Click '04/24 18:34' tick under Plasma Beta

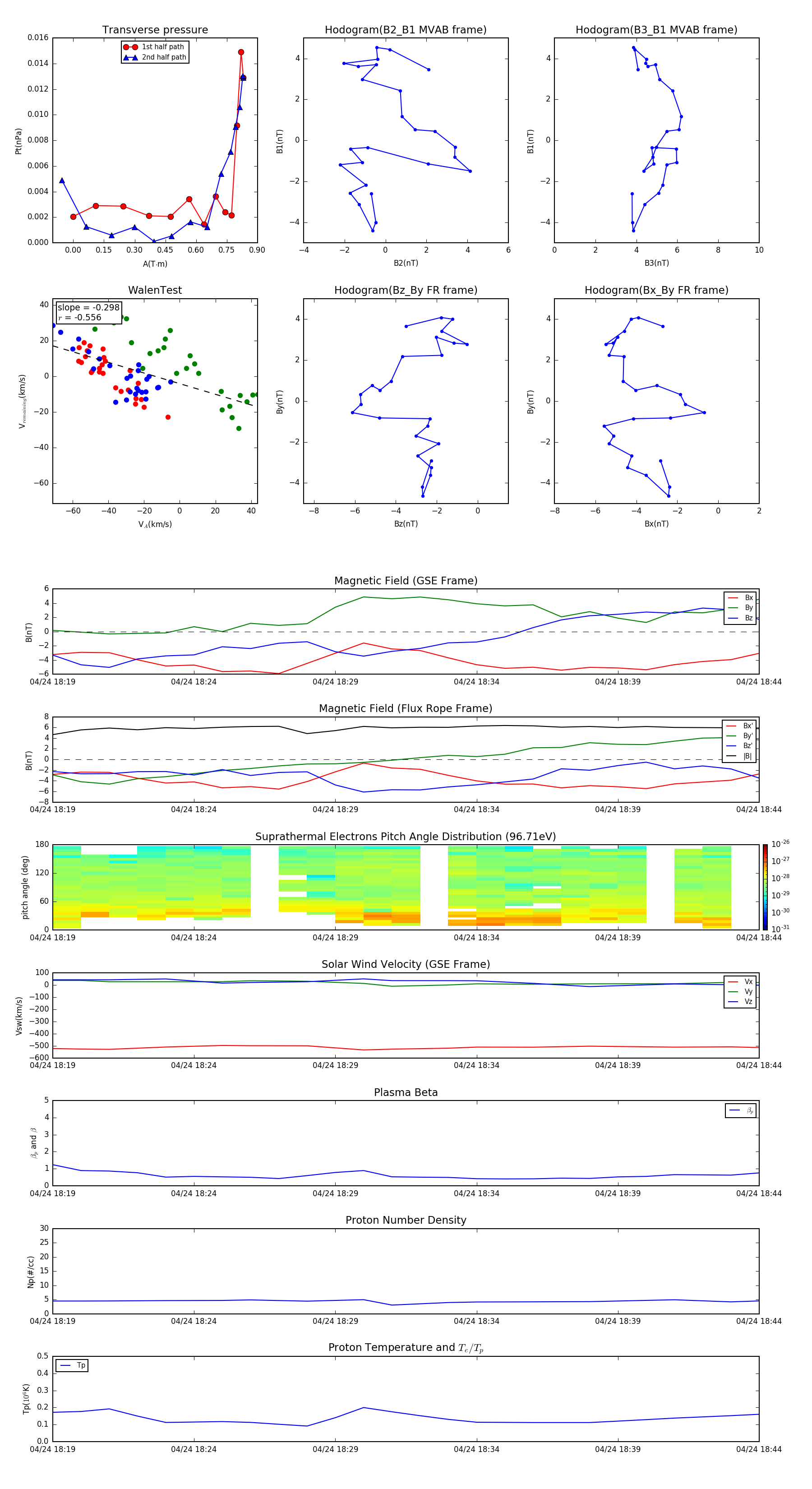476,1193
